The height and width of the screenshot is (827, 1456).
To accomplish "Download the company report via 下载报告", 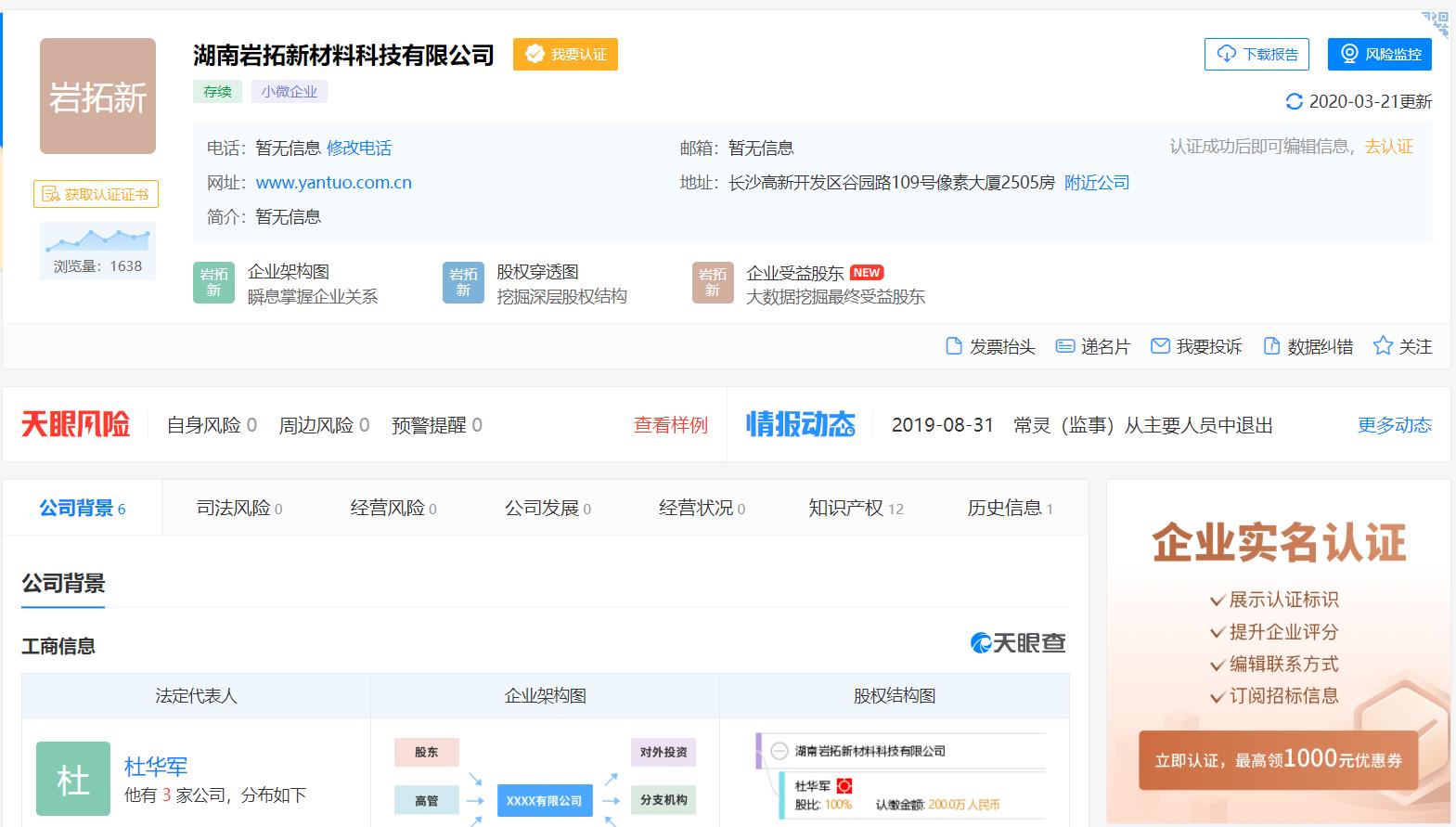I will pos(1256,54).
